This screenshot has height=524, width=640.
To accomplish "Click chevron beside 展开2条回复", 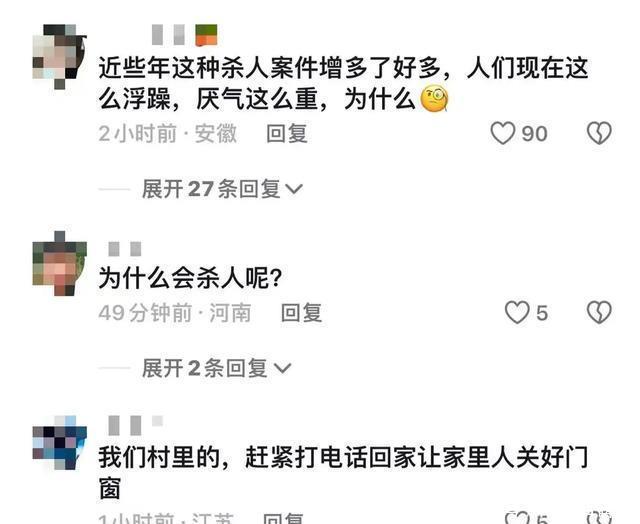I will pos(282,369).
